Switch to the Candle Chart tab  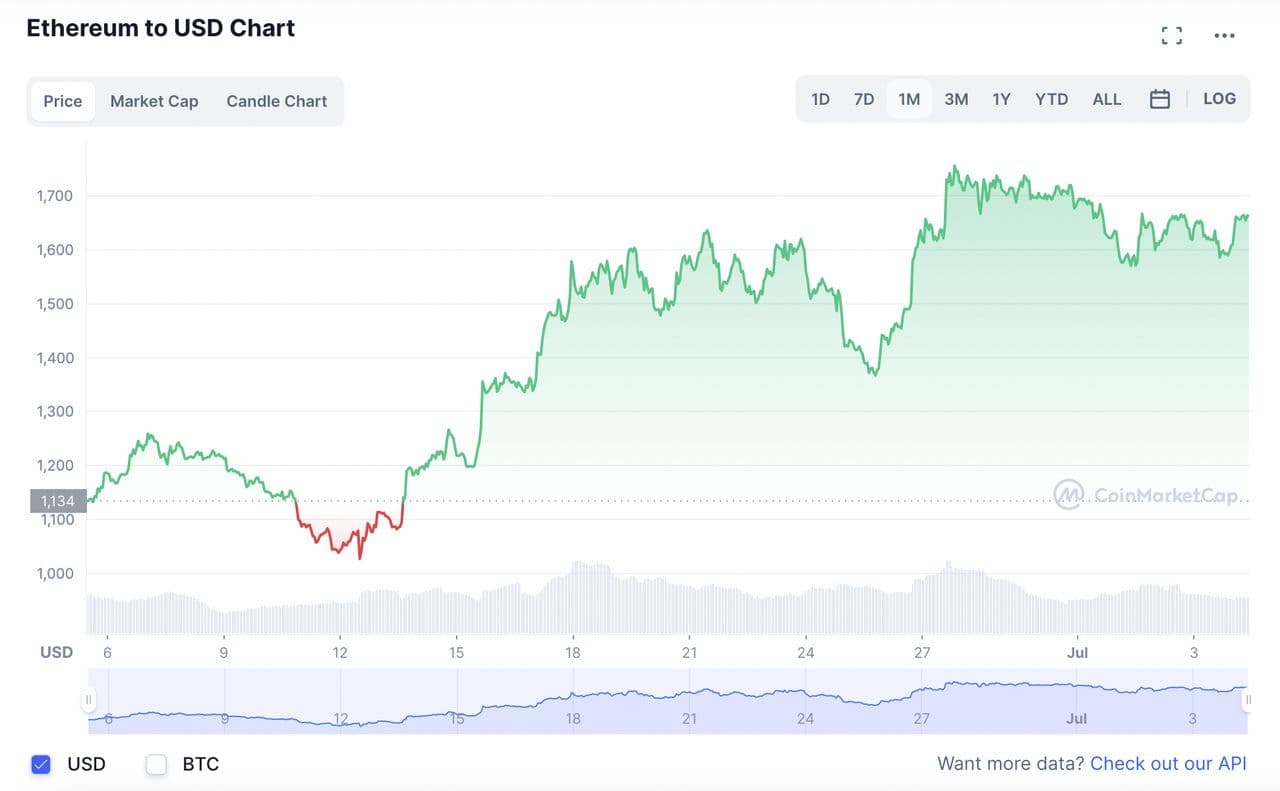coord(277,101)
